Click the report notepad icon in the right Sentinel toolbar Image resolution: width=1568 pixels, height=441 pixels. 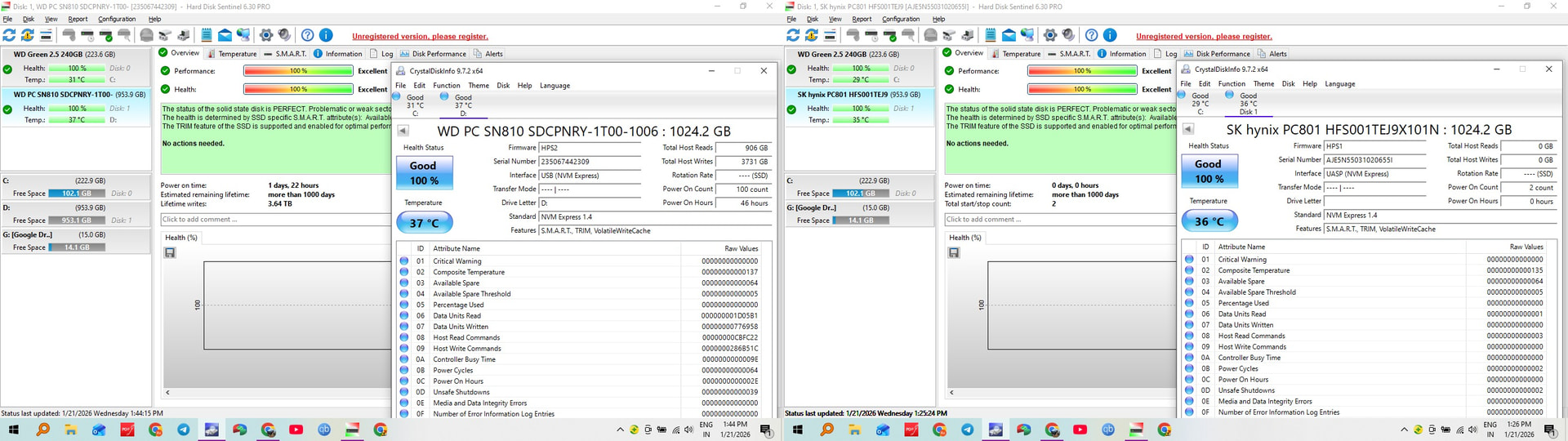(990, 35)
